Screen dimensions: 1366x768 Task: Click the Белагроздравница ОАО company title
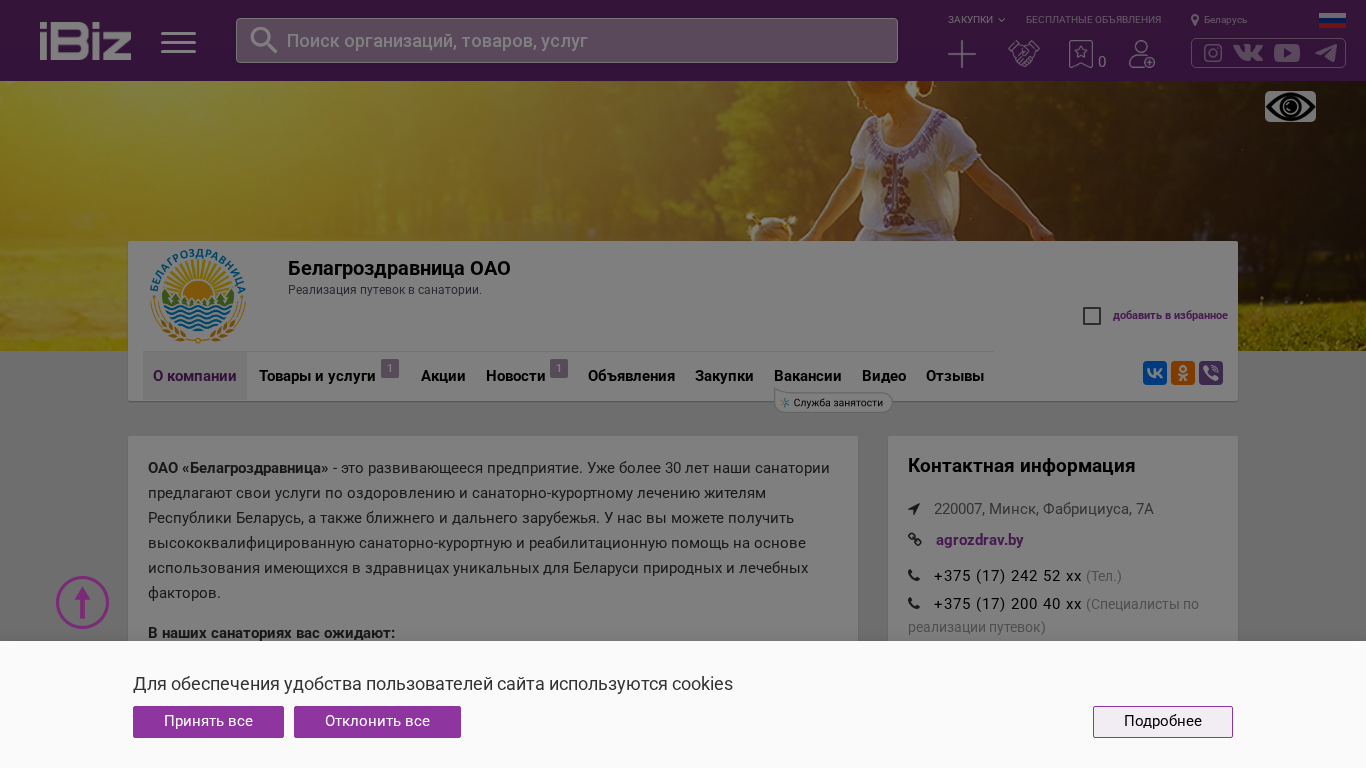[399, 268]
